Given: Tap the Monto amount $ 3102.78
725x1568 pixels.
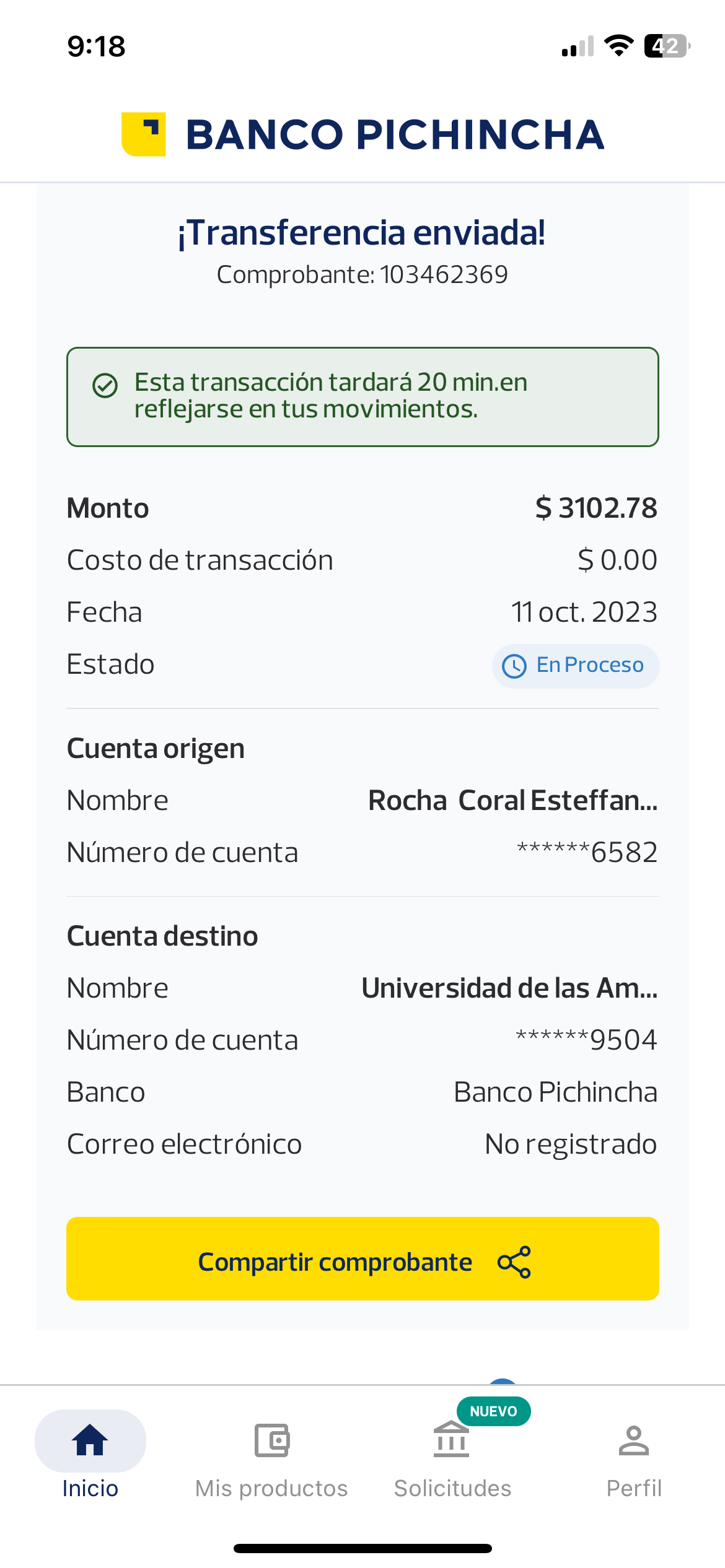Looking at the screenshot, I should [596, 508].
